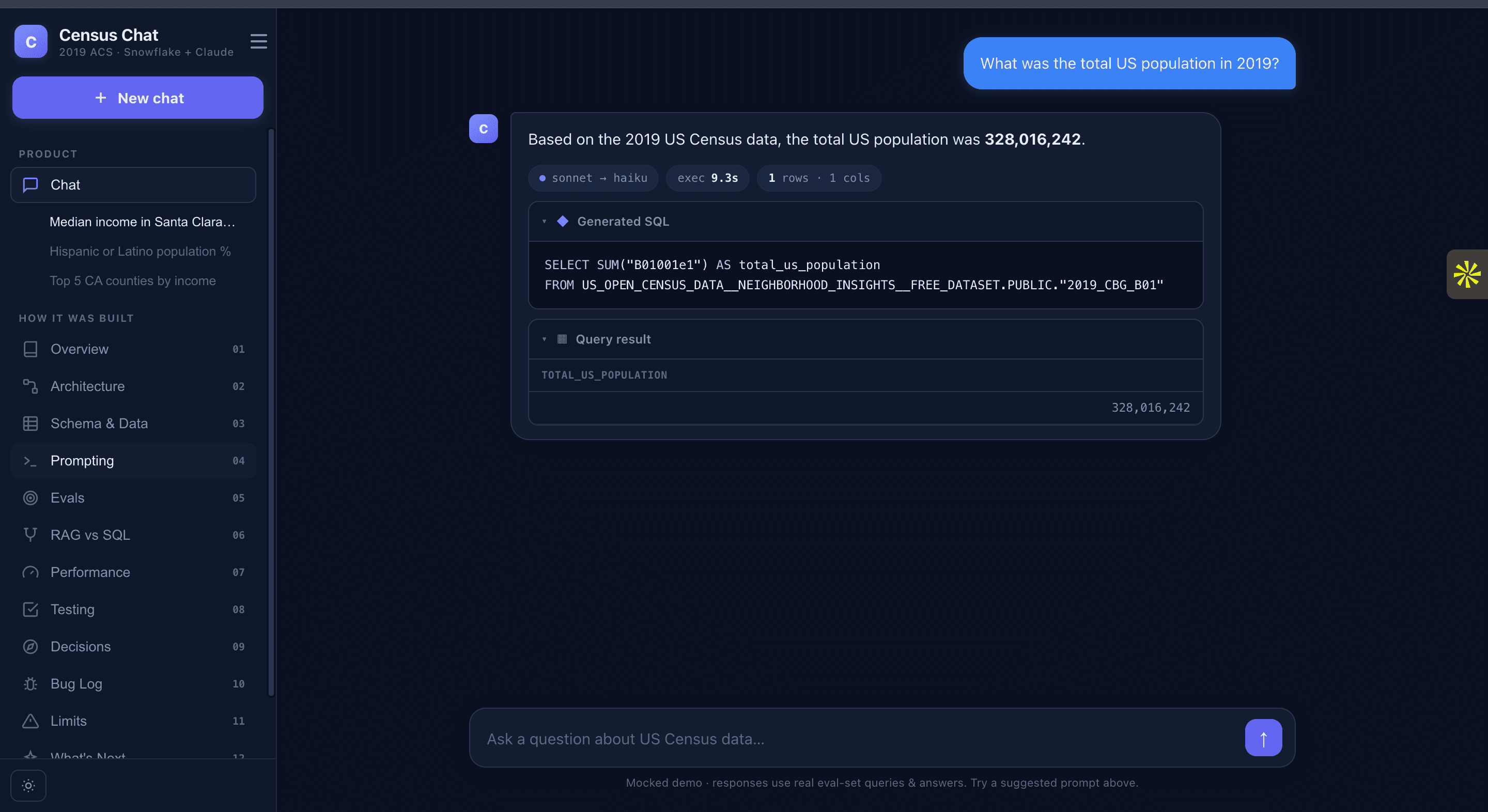Click the Prompting terminal icon
The height and width of the screenshot is (812, 1488).
30,461
